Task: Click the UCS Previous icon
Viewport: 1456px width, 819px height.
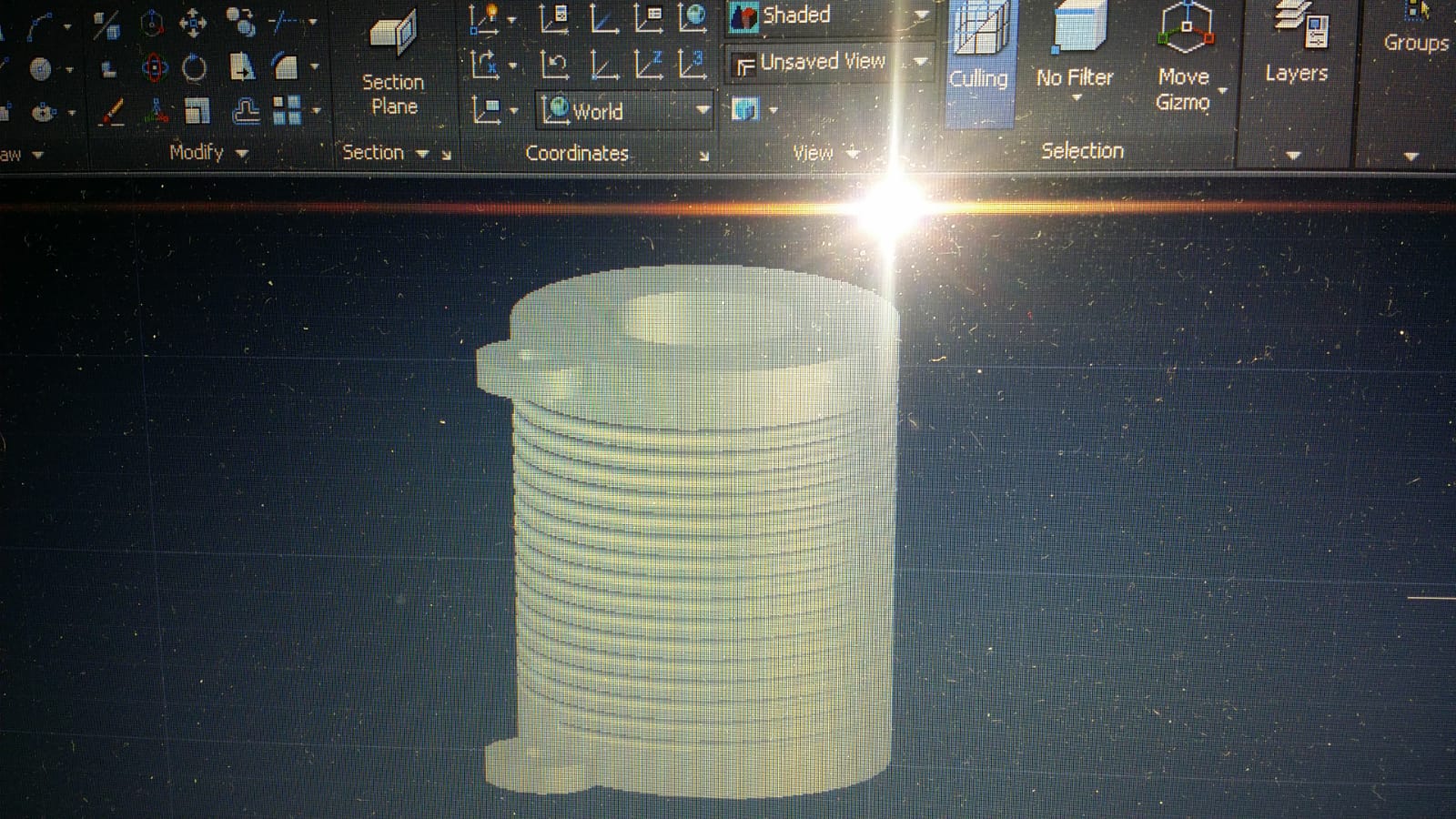Action: [554, 66]
